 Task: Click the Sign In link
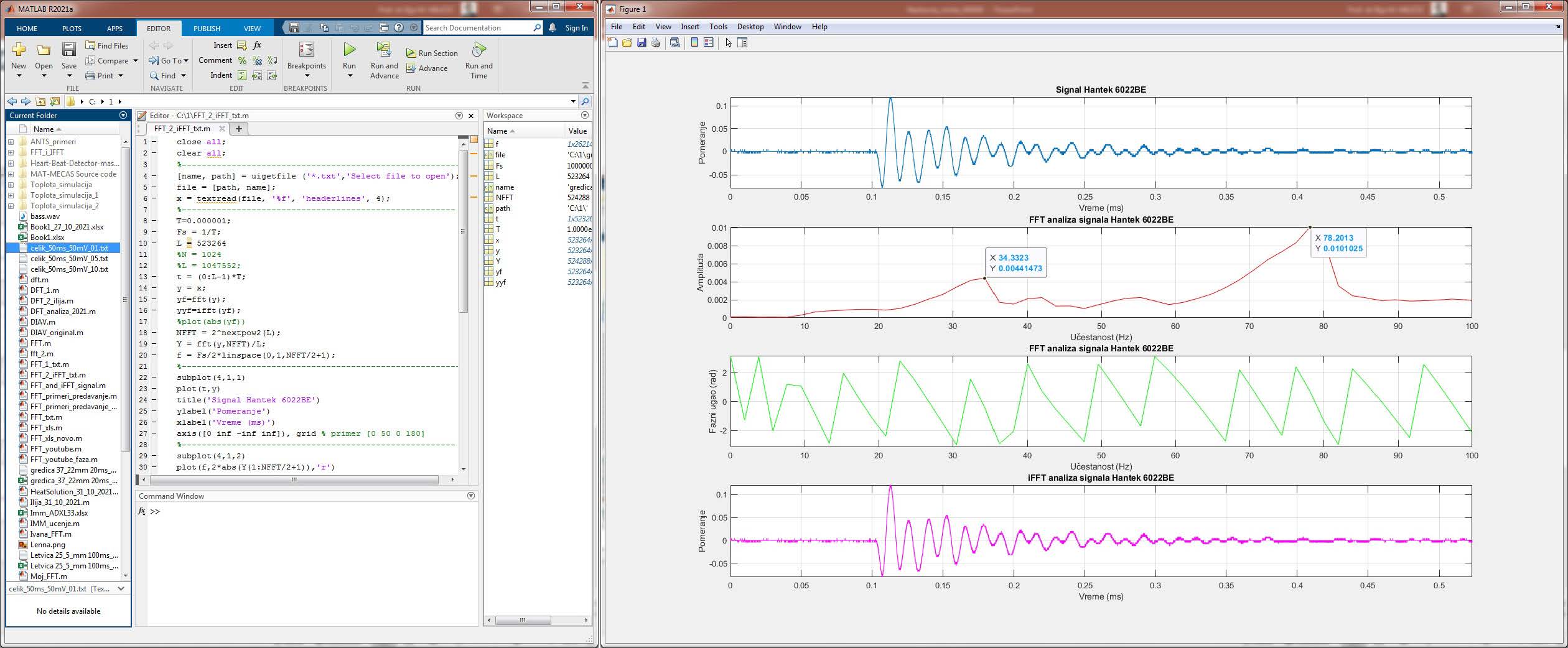click(x=576, y=28)
